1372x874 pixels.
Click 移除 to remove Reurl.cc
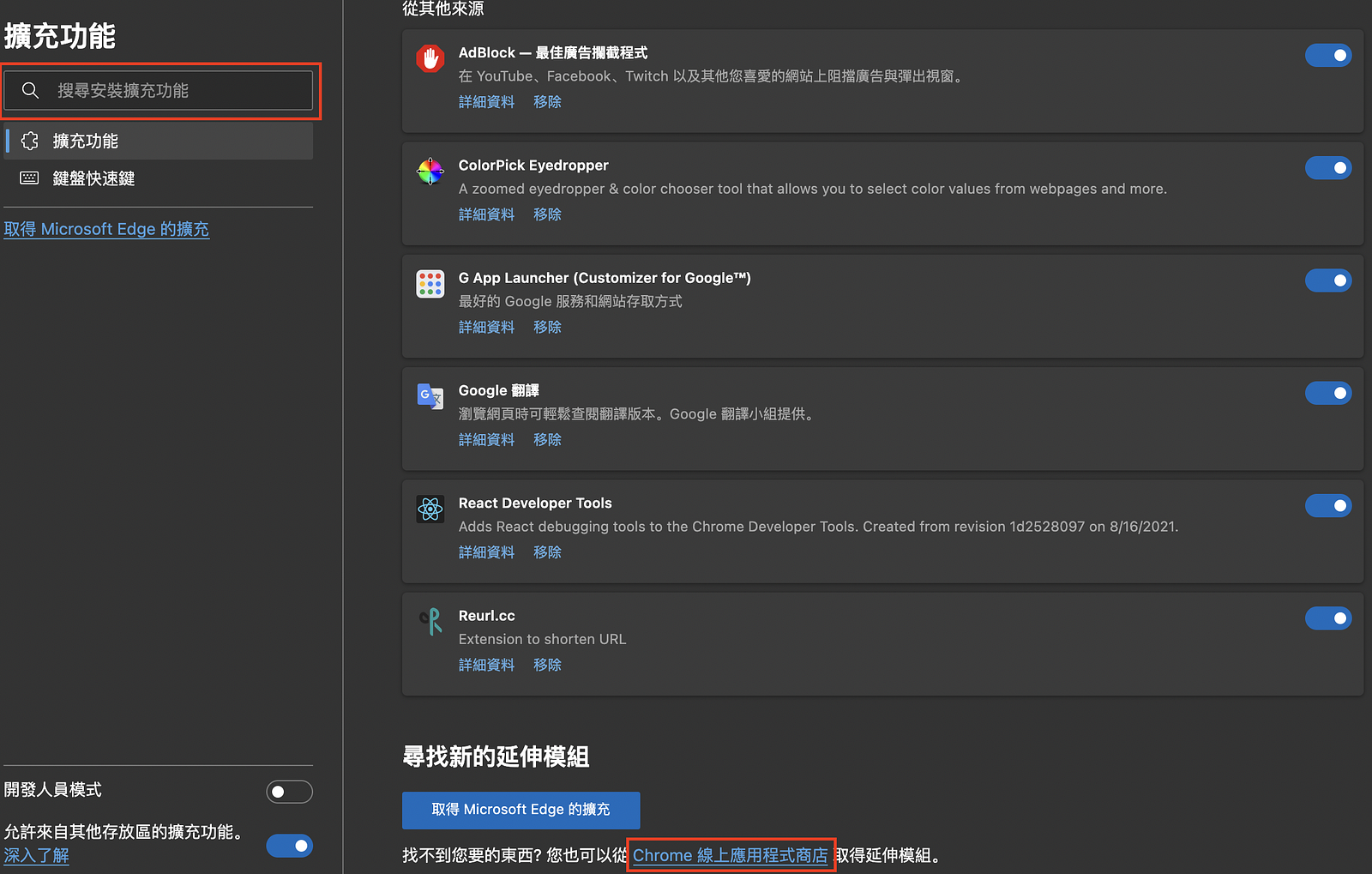(547, 665)
